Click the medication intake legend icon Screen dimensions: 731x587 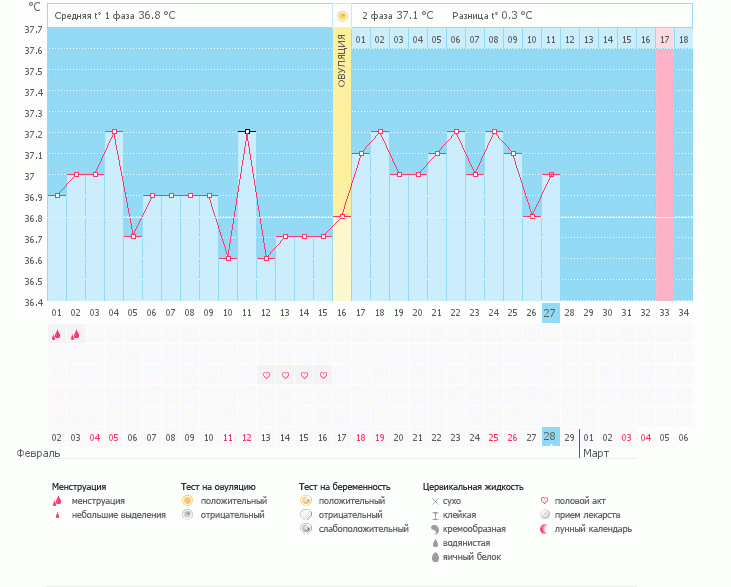544,514
